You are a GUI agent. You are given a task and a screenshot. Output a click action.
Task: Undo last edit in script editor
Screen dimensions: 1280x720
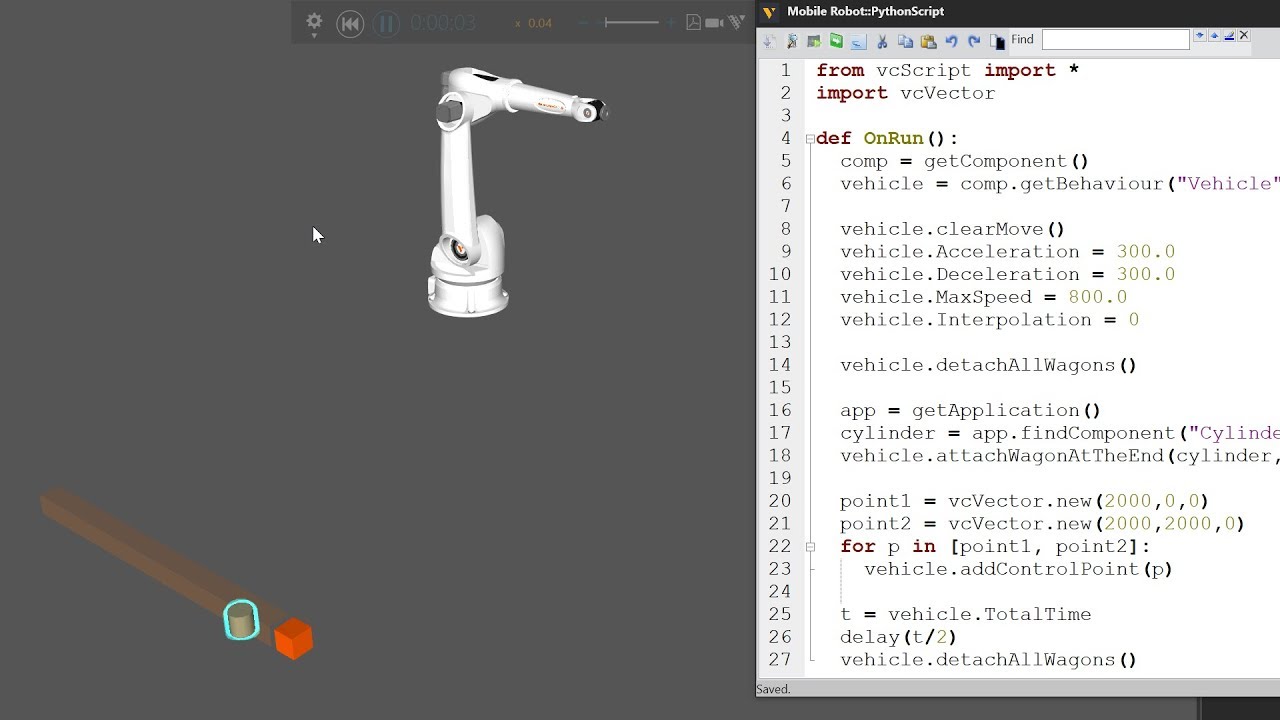coord(951,41)
